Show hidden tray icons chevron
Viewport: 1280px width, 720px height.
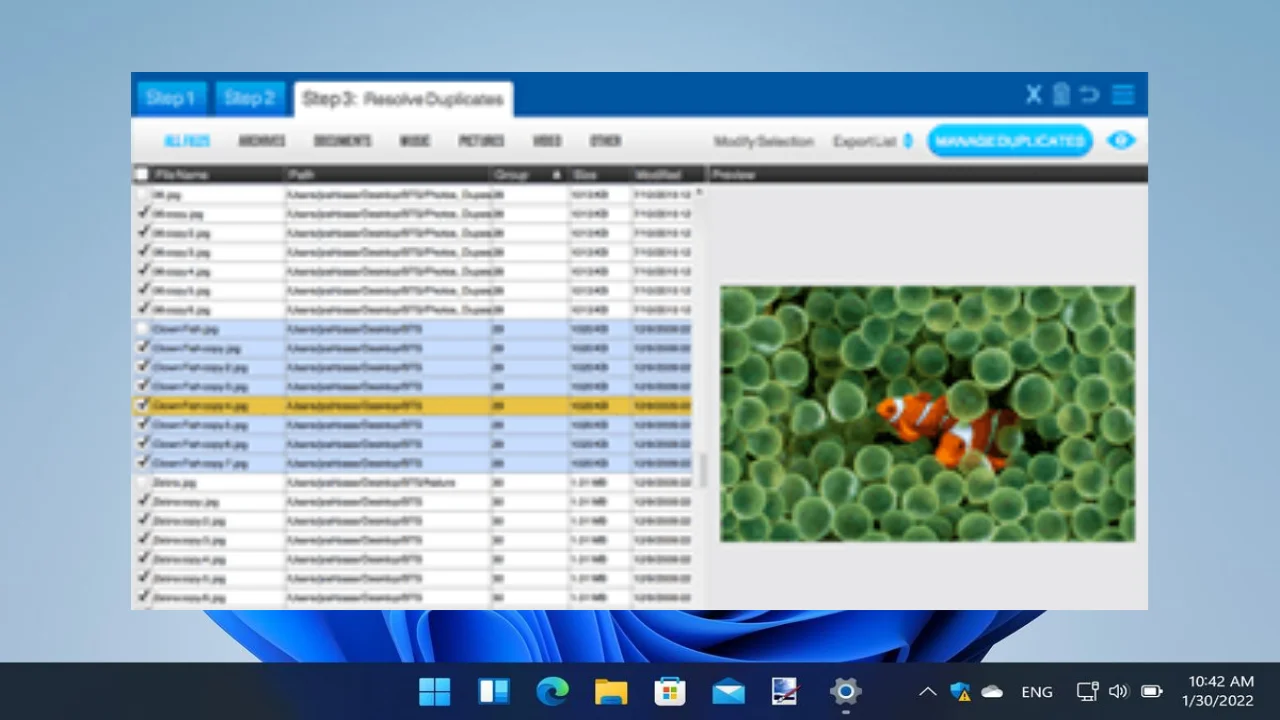point(927,691)
